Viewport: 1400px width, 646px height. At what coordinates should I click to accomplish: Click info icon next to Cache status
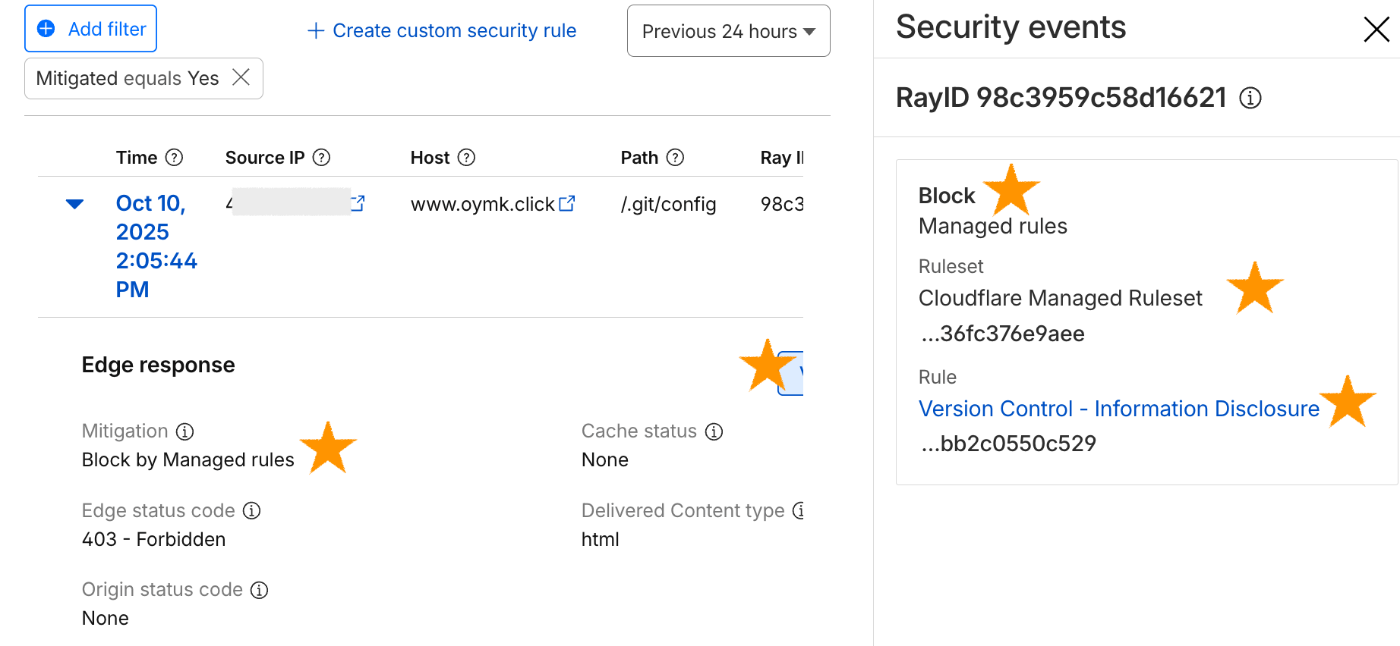coord(713,432)
